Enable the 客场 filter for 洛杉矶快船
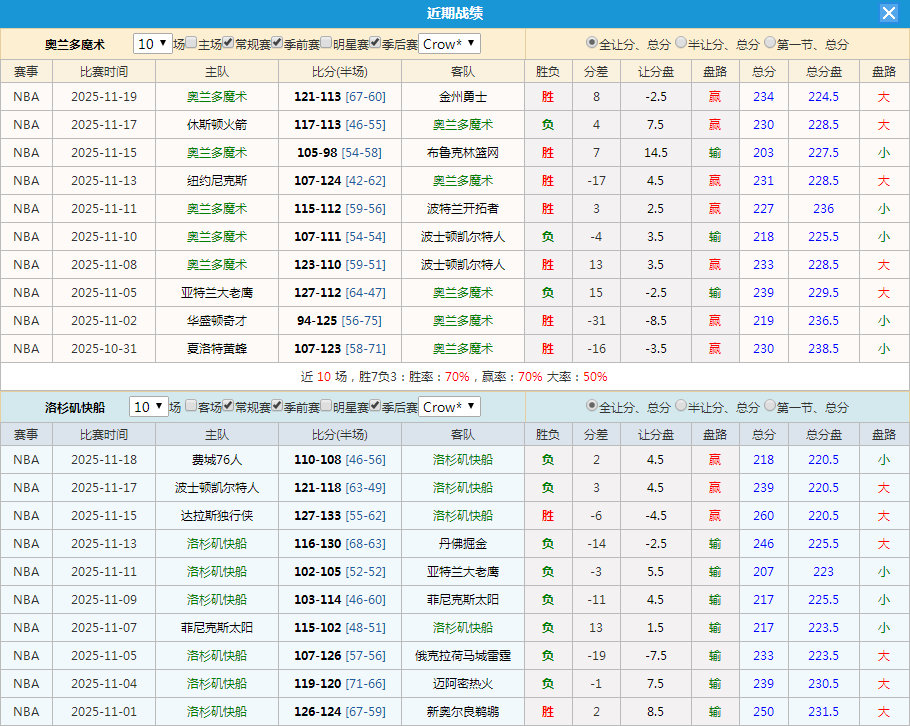Image resolution: width=910 pixels, height=726 pixels. click(191, 407)
